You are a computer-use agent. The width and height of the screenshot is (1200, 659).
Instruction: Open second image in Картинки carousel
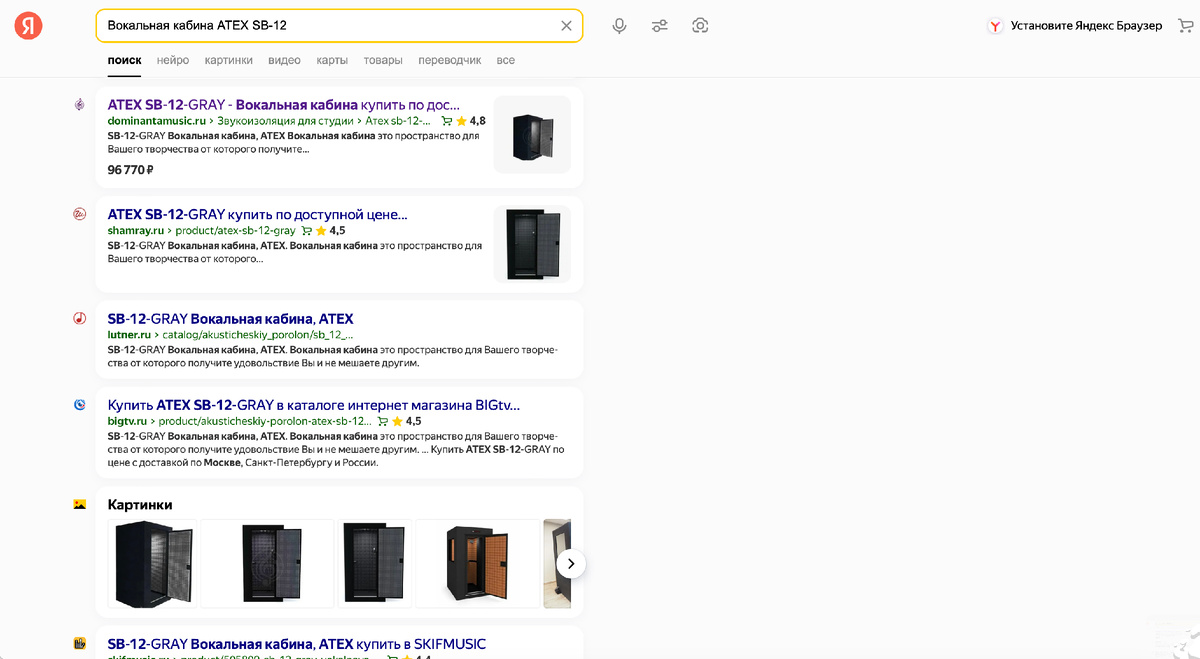pos(267,563)
